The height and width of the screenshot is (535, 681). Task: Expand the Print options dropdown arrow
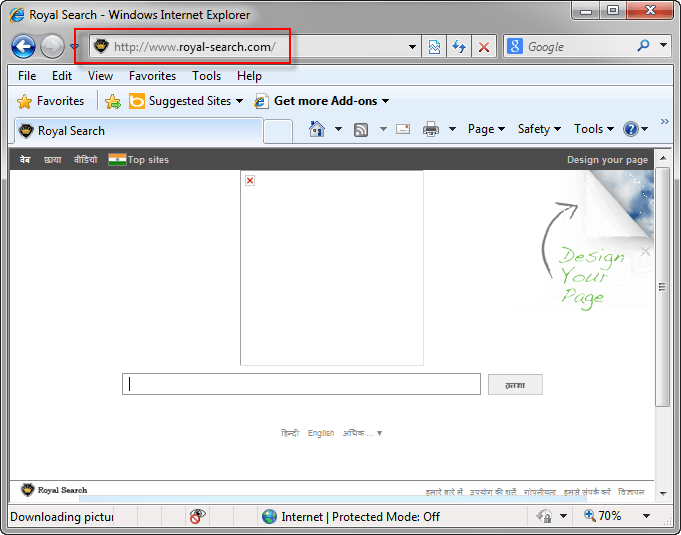[x=452, y=129]
